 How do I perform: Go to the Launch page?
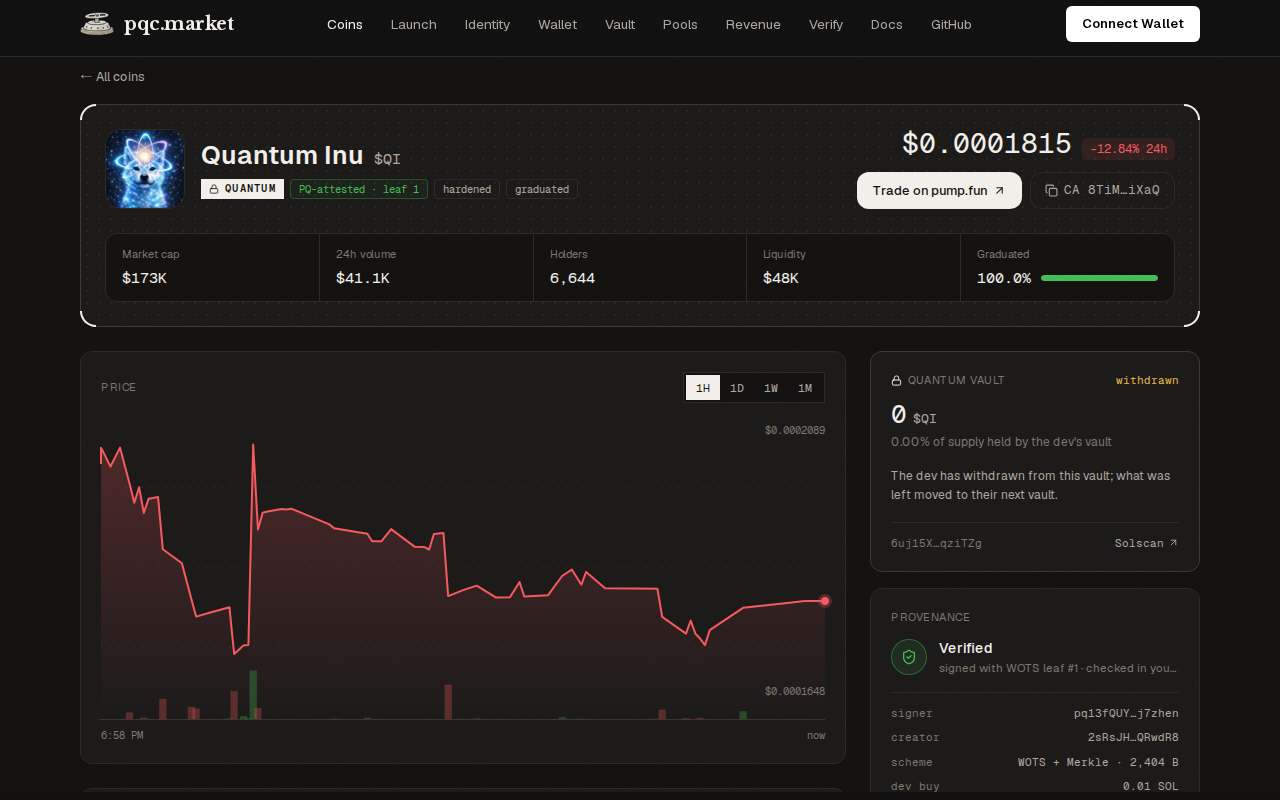tap(414, 24)
